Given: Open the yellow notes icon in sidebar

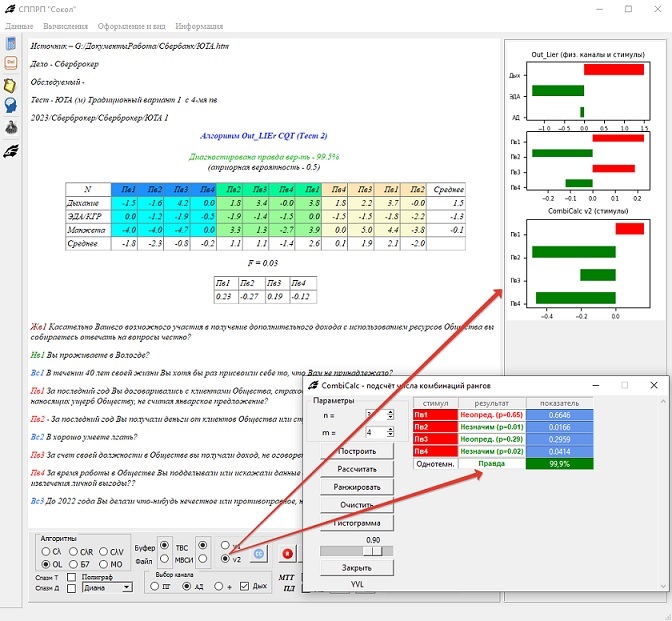Looking at the screenshot, I should [10, 85].
